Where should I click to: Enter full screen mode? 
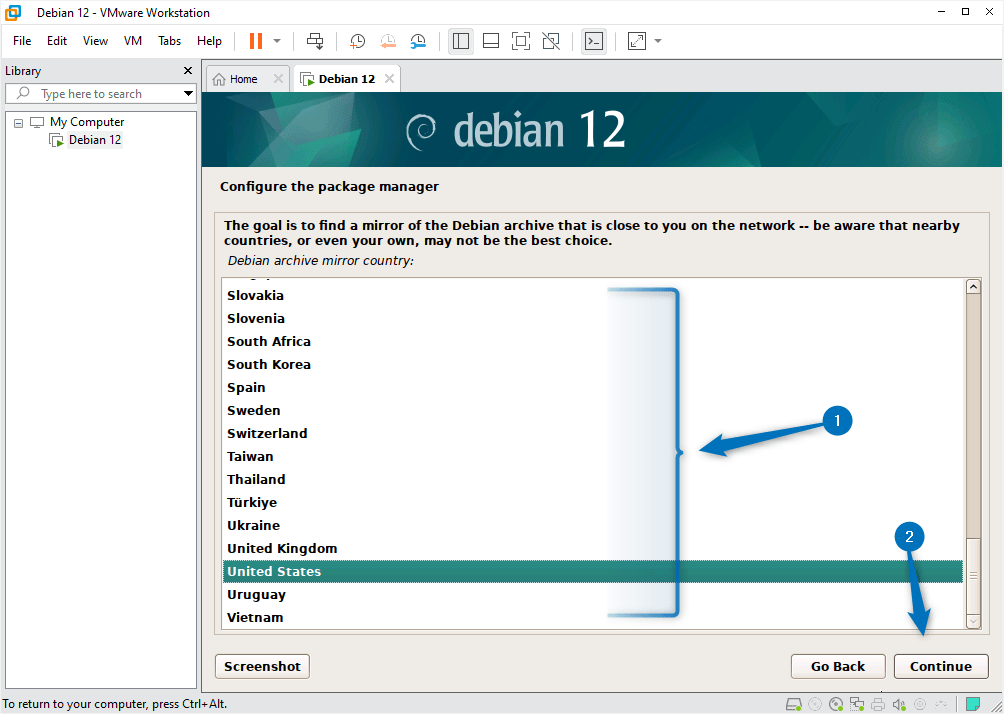point(520,41)
